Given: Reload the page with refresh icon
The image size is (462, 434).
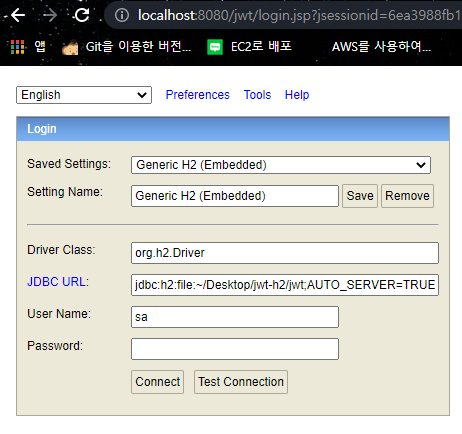Looking at the screenshot, I should 82,15.
